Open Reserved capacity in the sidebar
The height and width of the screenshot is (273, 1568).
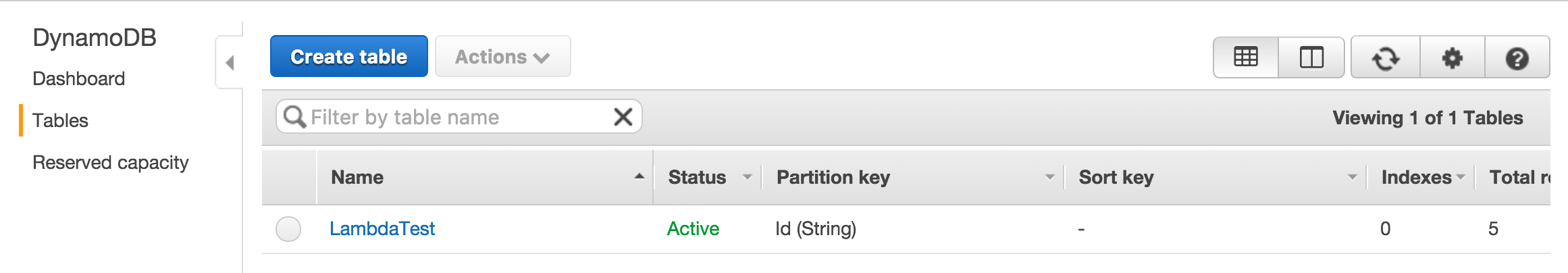pos(111,163)
